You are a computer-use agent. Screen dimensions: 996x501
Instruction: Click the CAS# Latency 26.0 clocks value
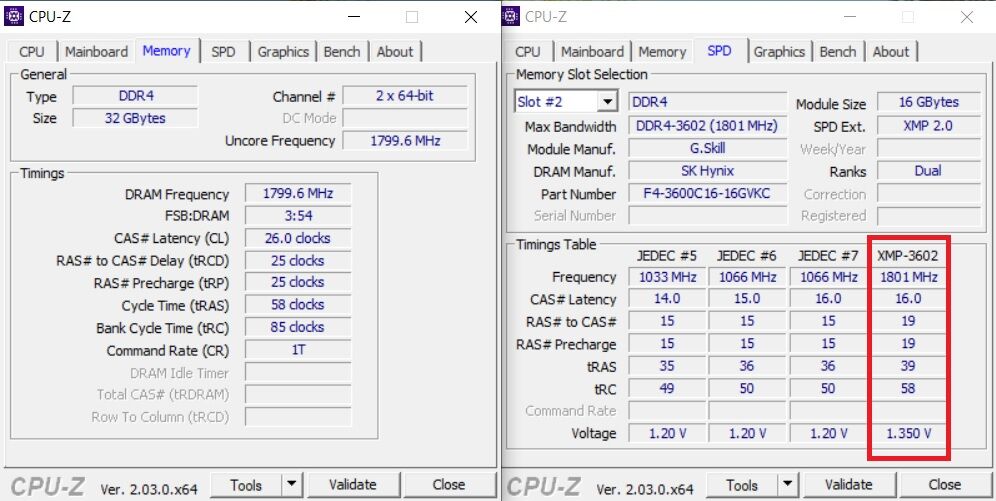click(298, 238)
